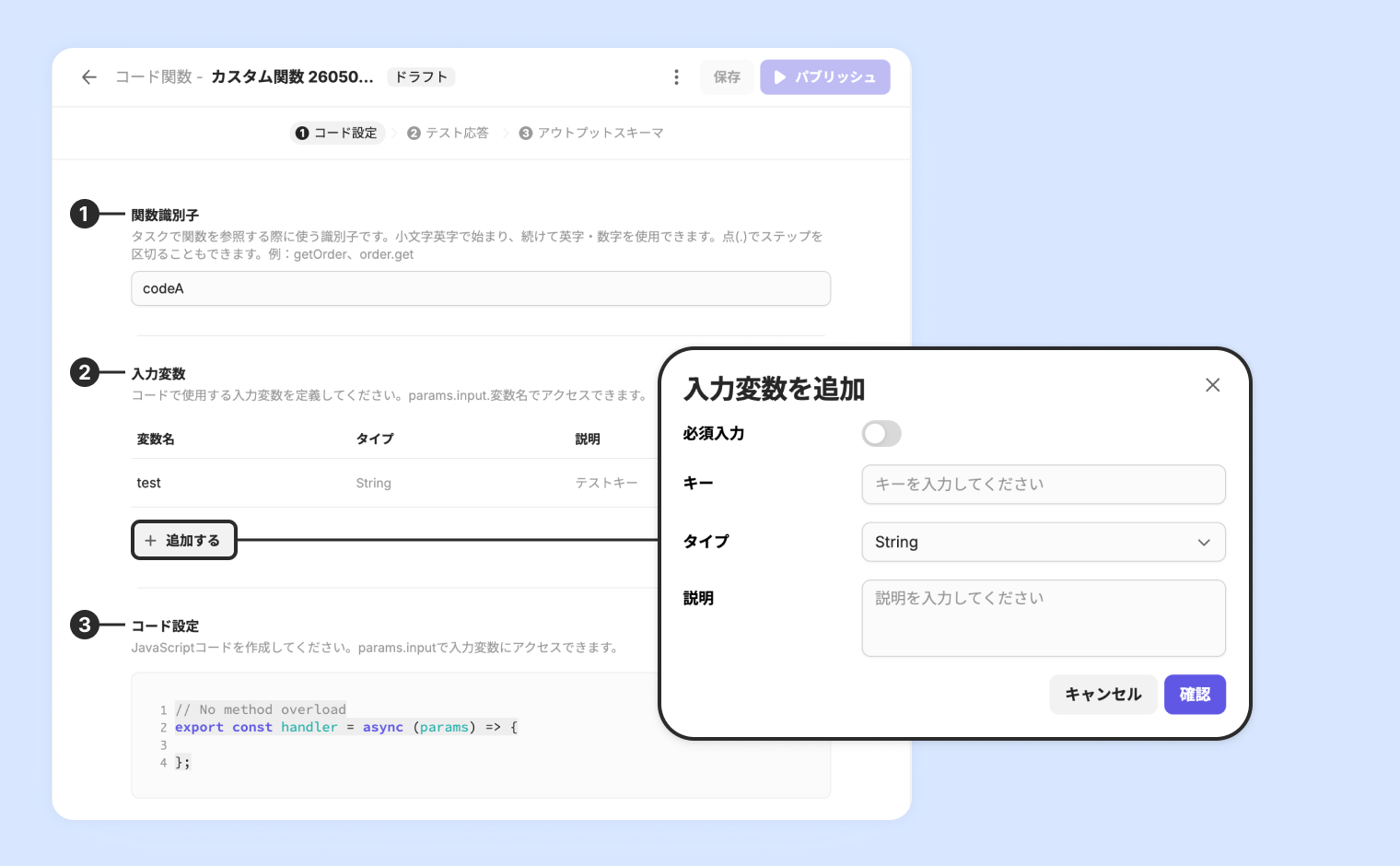The height and width of the screenshot is (866, 1400).
Task: Click the step 3 circle icon アウトプットスキーマ
Action: (x=525, y=134)
